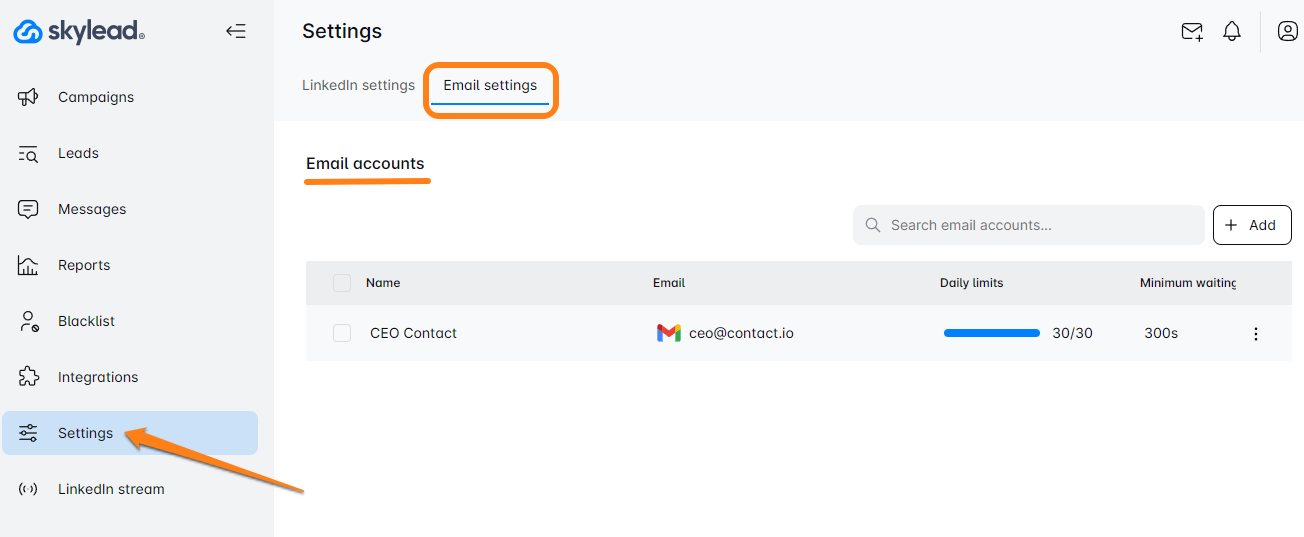Select the Email settings tab
The width and height of the screenshot is (1304, 537).
[x=490, y=86]
